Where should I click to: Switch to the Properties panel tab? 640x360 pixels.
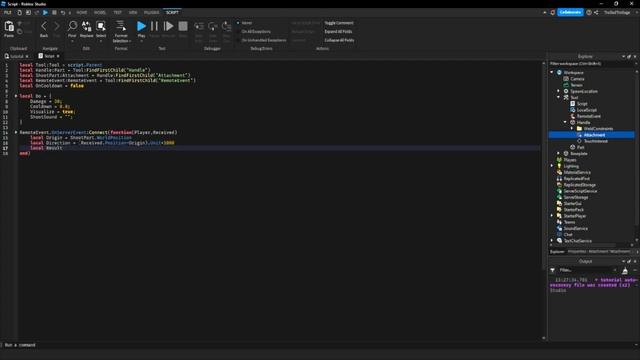coord(598,251)
